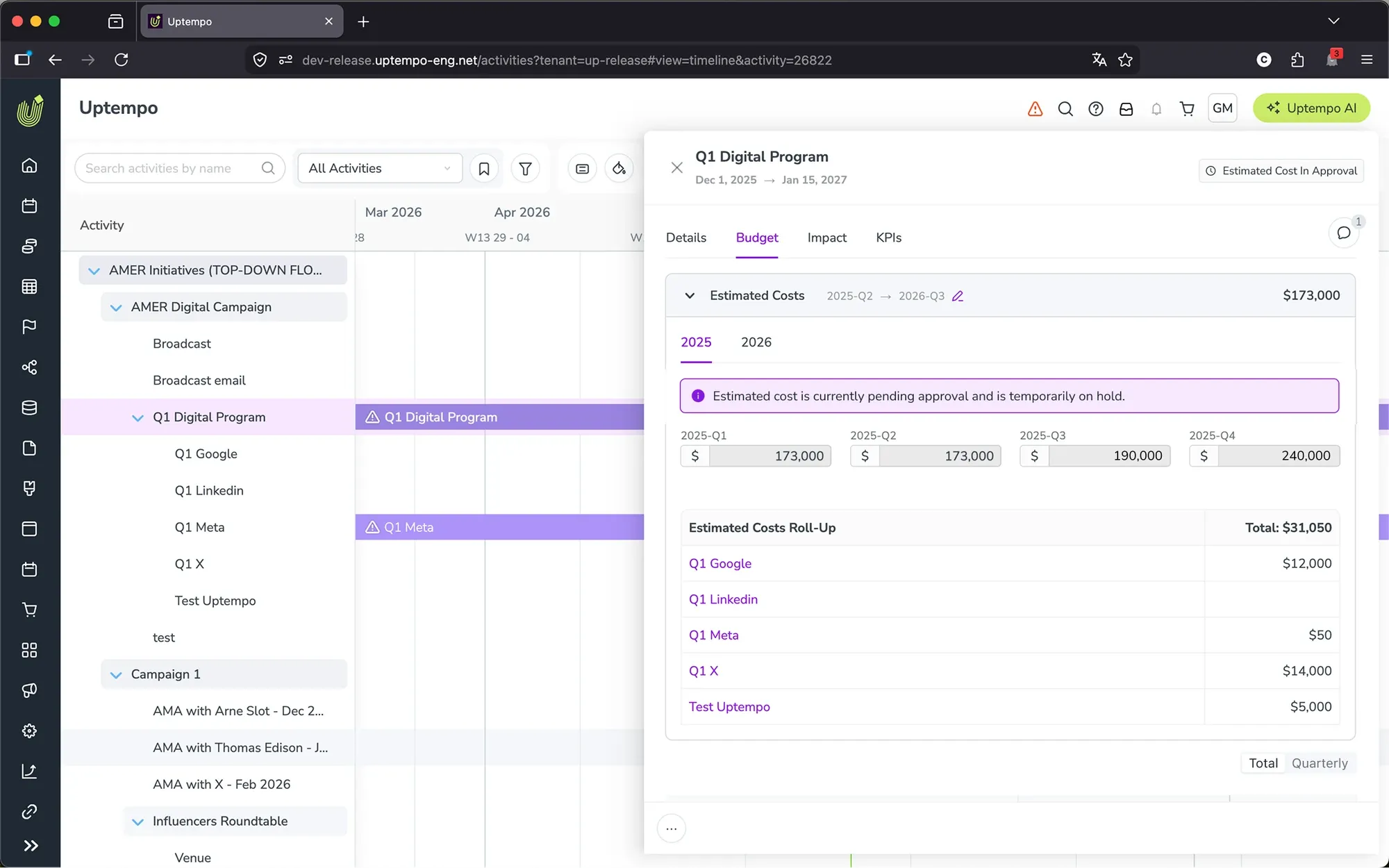Close the Q1 Digital Program panel
This screenshot has width=1389, height=868.
point(676,167)
